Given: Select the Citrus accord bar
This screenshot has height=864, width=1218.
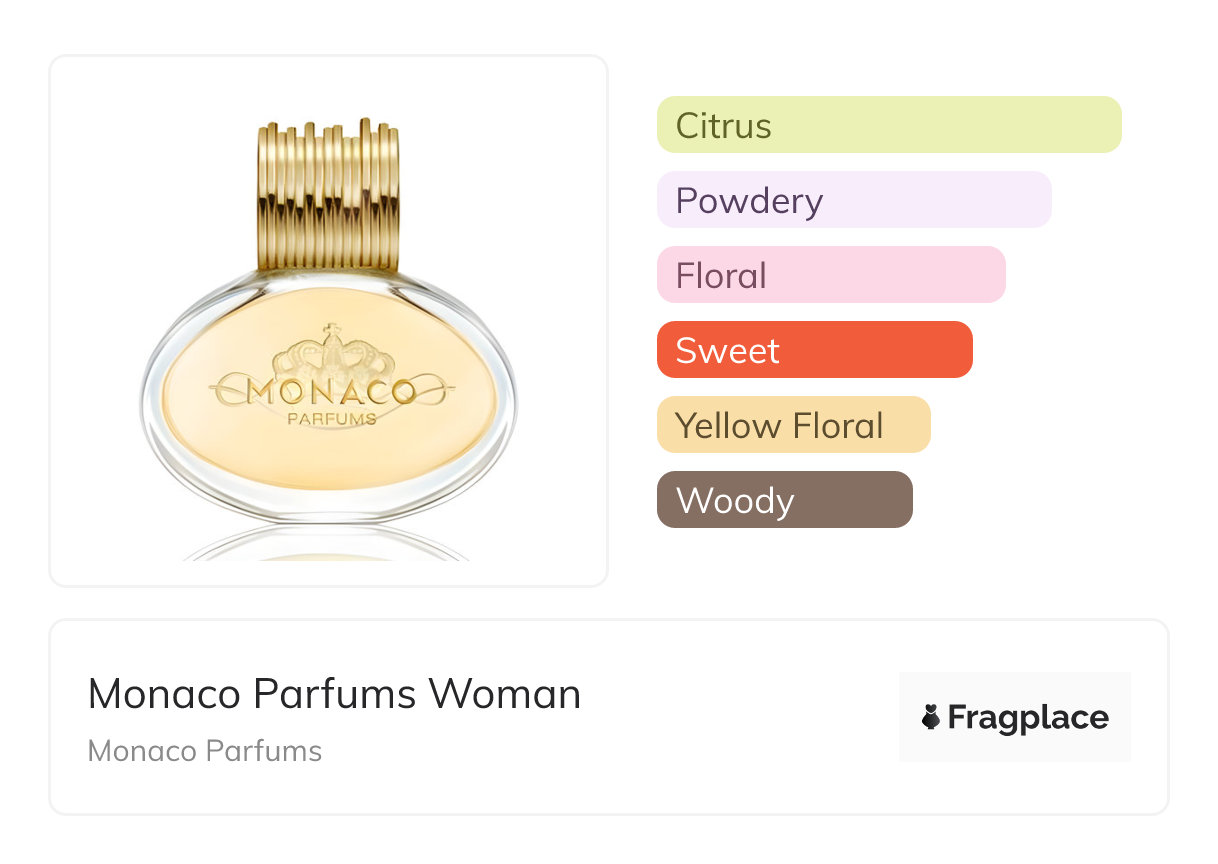Looking at the screenshot, I should (889, 125).
